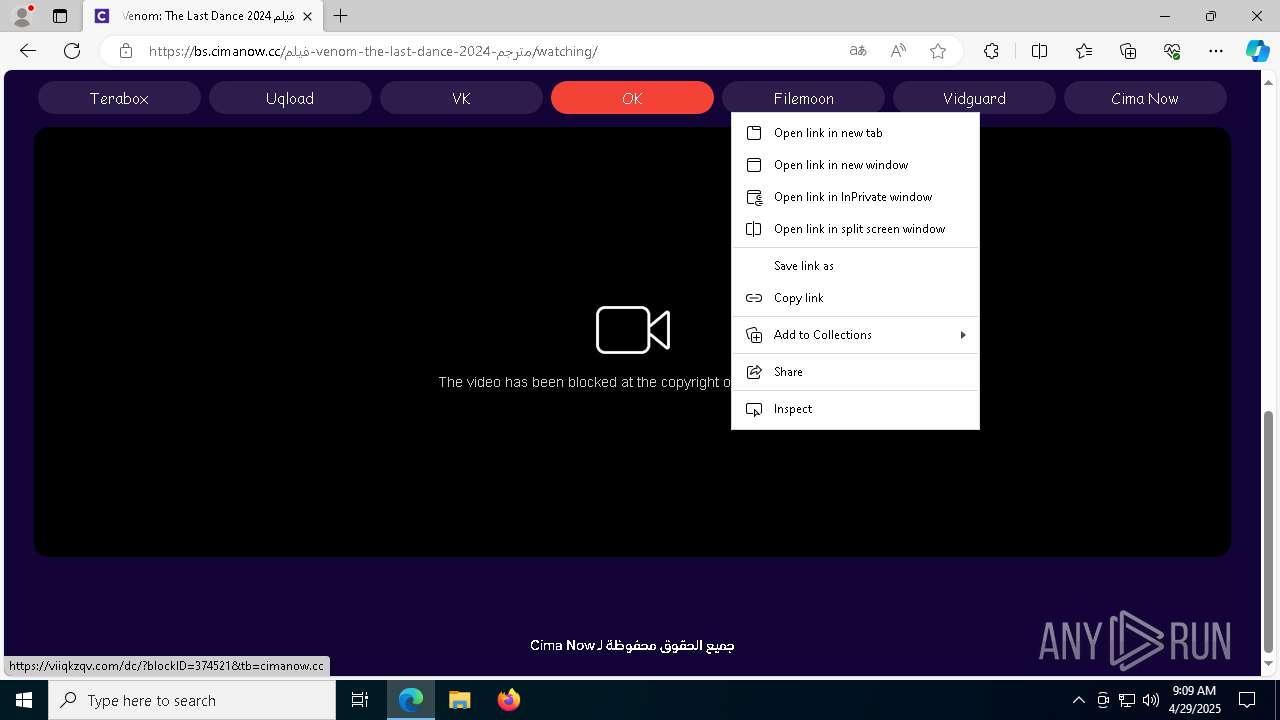Click the taskbar search box
The image size is (1280, 720).
click(x=192, y=700)
